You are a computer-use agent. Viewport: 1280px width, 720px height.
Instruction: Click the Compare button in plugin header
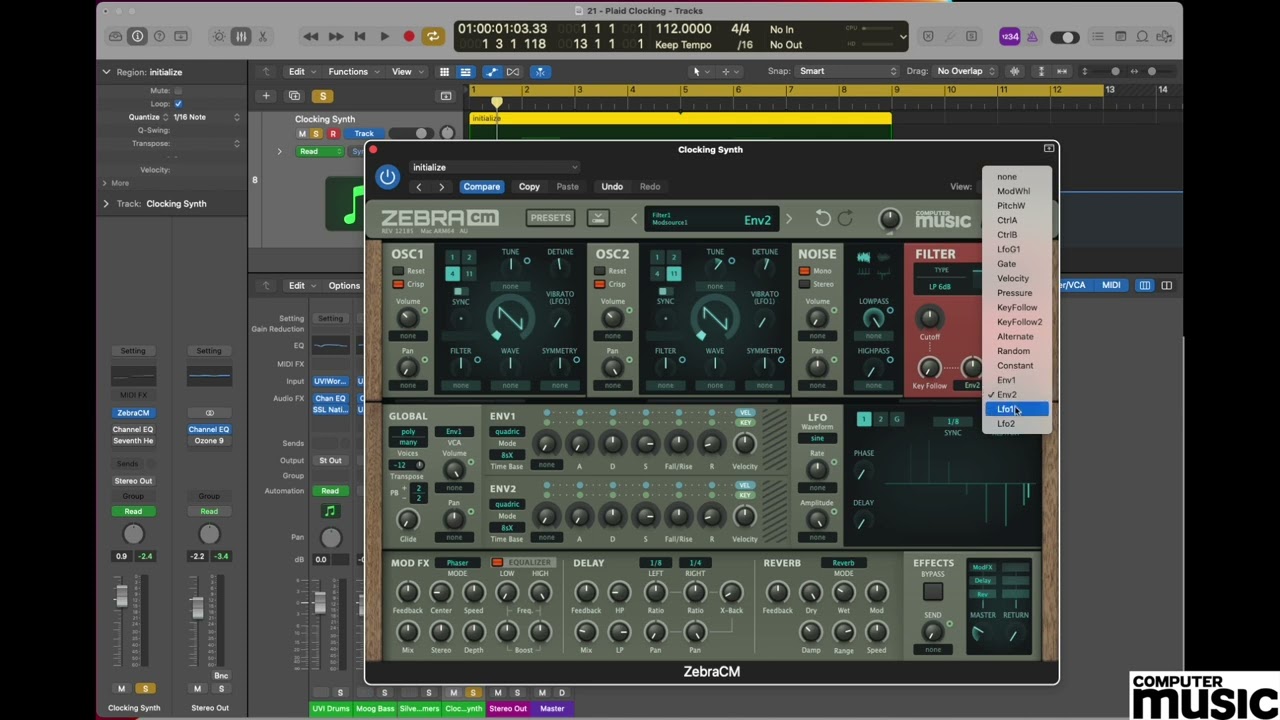point(481,187)
